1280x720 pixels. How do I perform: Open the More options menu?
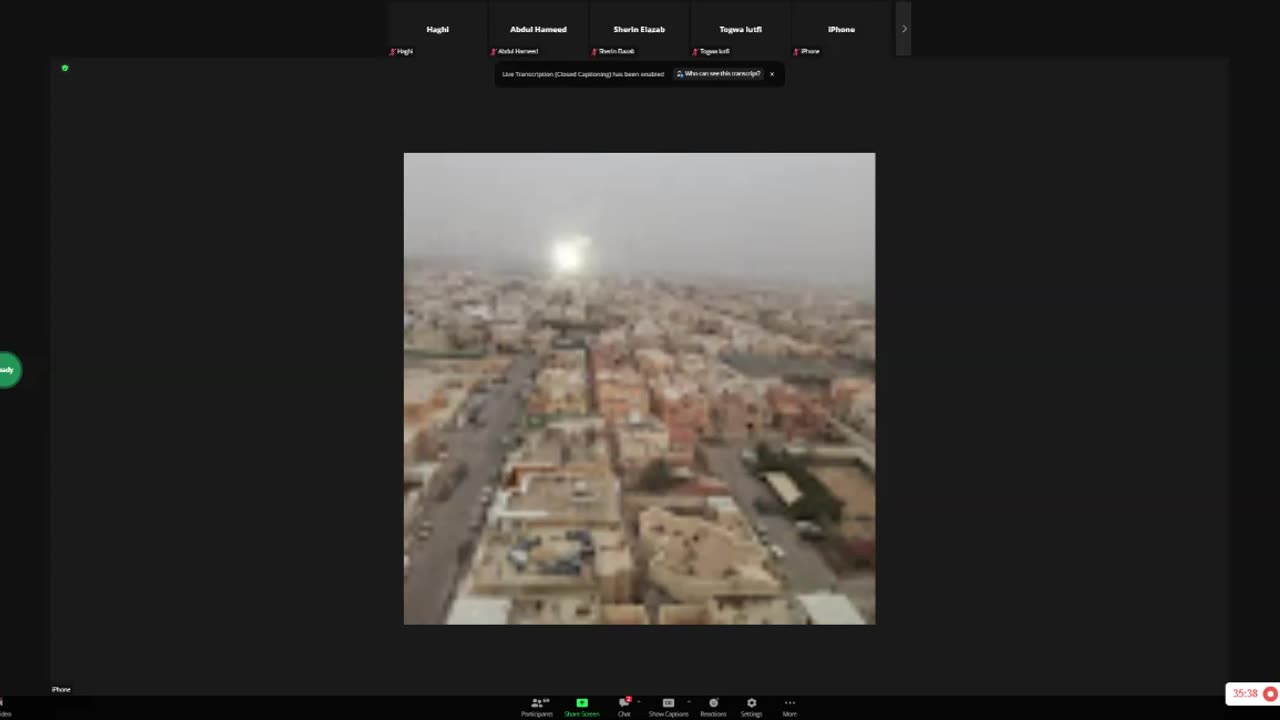coord(789,707)
